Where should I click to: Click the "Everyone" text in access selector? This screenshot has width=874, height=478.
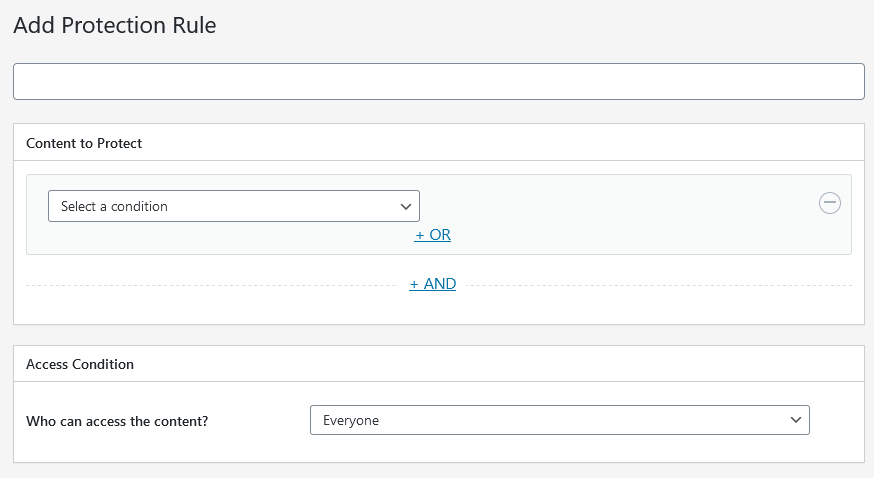(x=351, y=420)
